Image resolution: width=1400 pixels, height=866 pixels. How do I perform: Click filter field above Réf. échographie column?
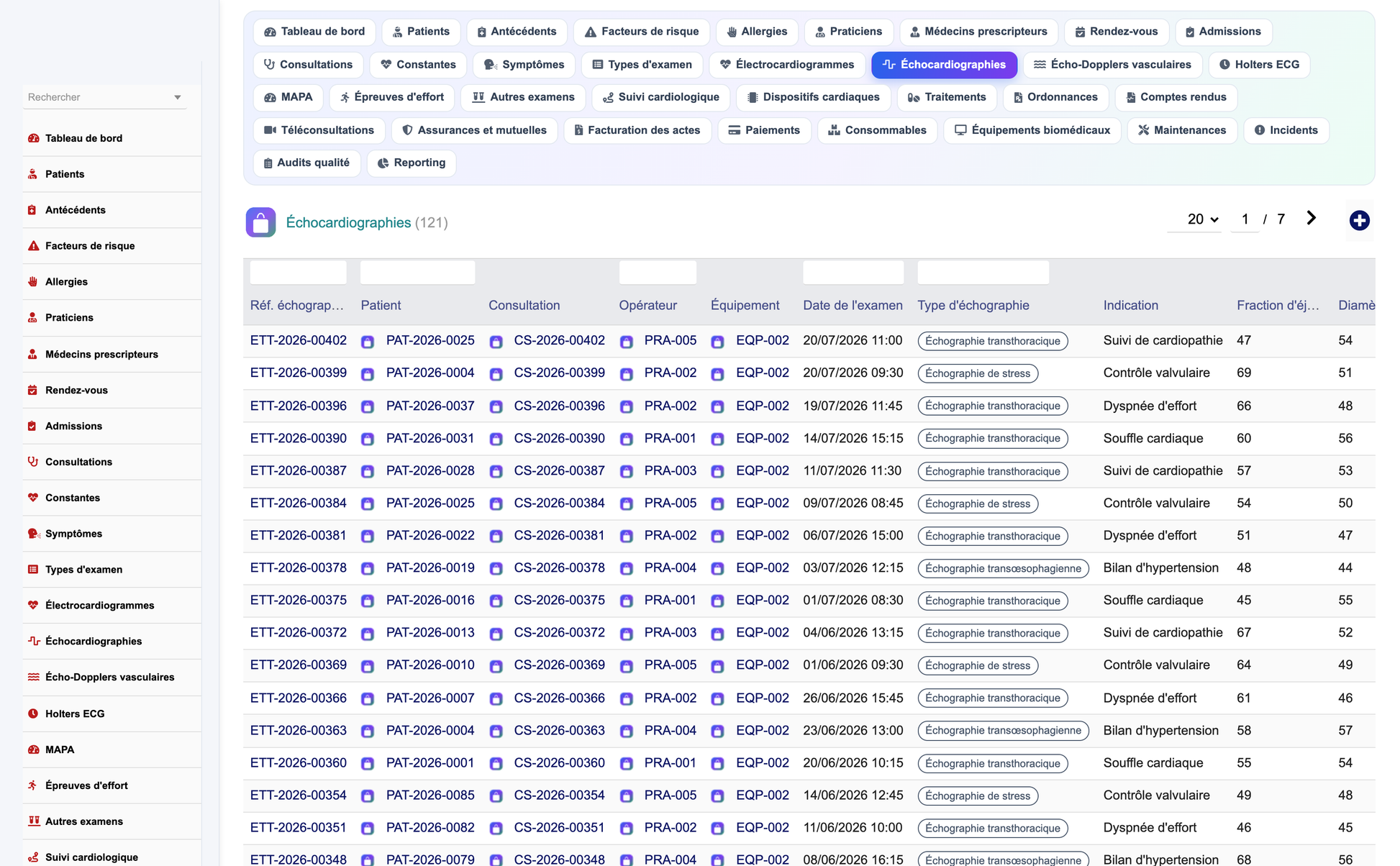click(x=298, y=273)
